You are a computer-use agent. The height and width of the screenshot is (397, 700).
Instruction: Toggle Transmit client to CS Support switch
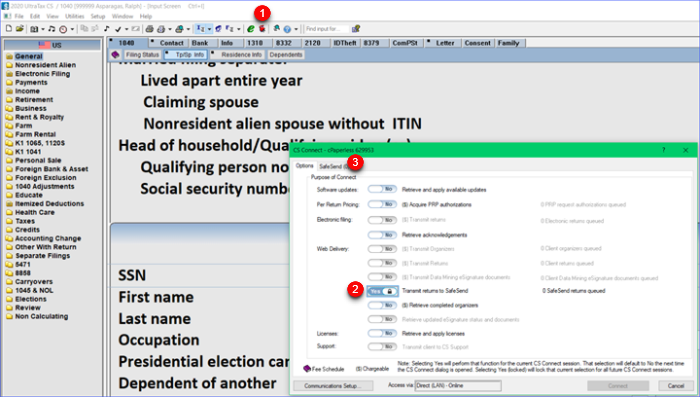tap(382, 347)
